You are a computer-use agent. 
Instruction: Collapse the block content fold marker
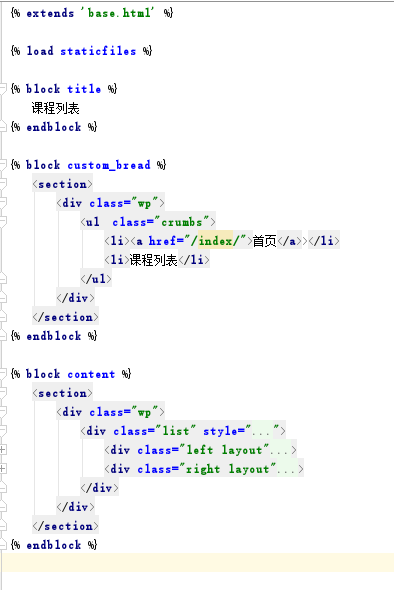tap(3, 374)
